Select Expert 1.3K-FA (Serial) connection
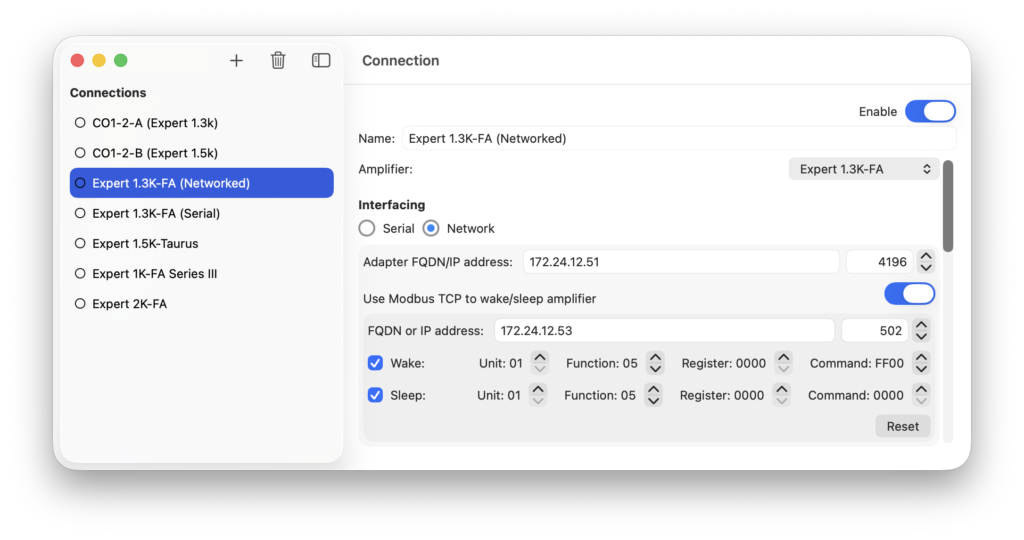 [202, 213]
